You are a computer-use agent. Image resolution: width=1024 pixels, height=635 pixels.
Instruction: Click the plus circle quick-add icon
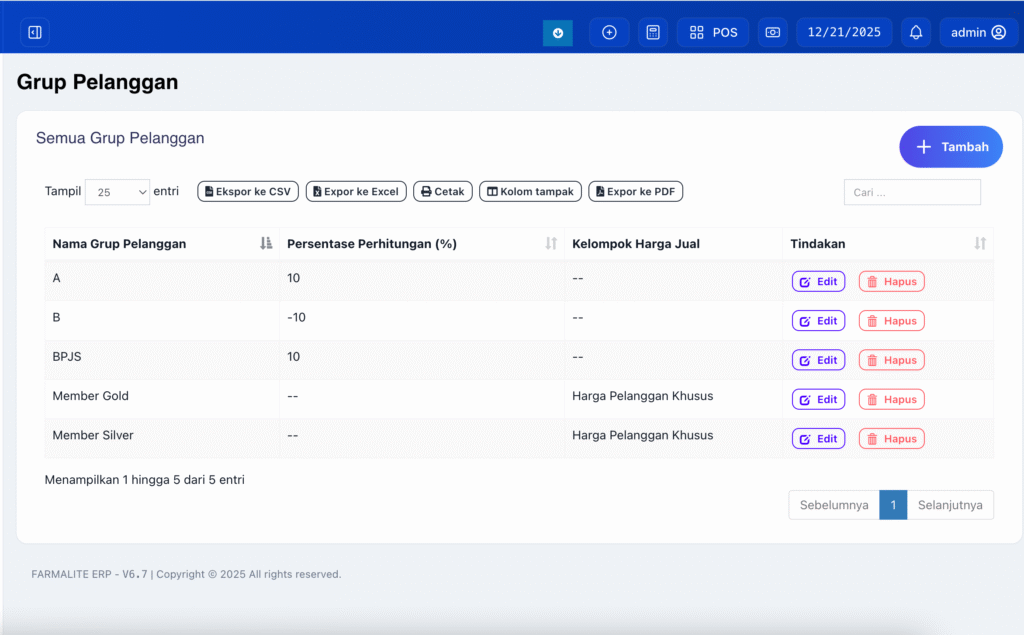pos(609,33)
